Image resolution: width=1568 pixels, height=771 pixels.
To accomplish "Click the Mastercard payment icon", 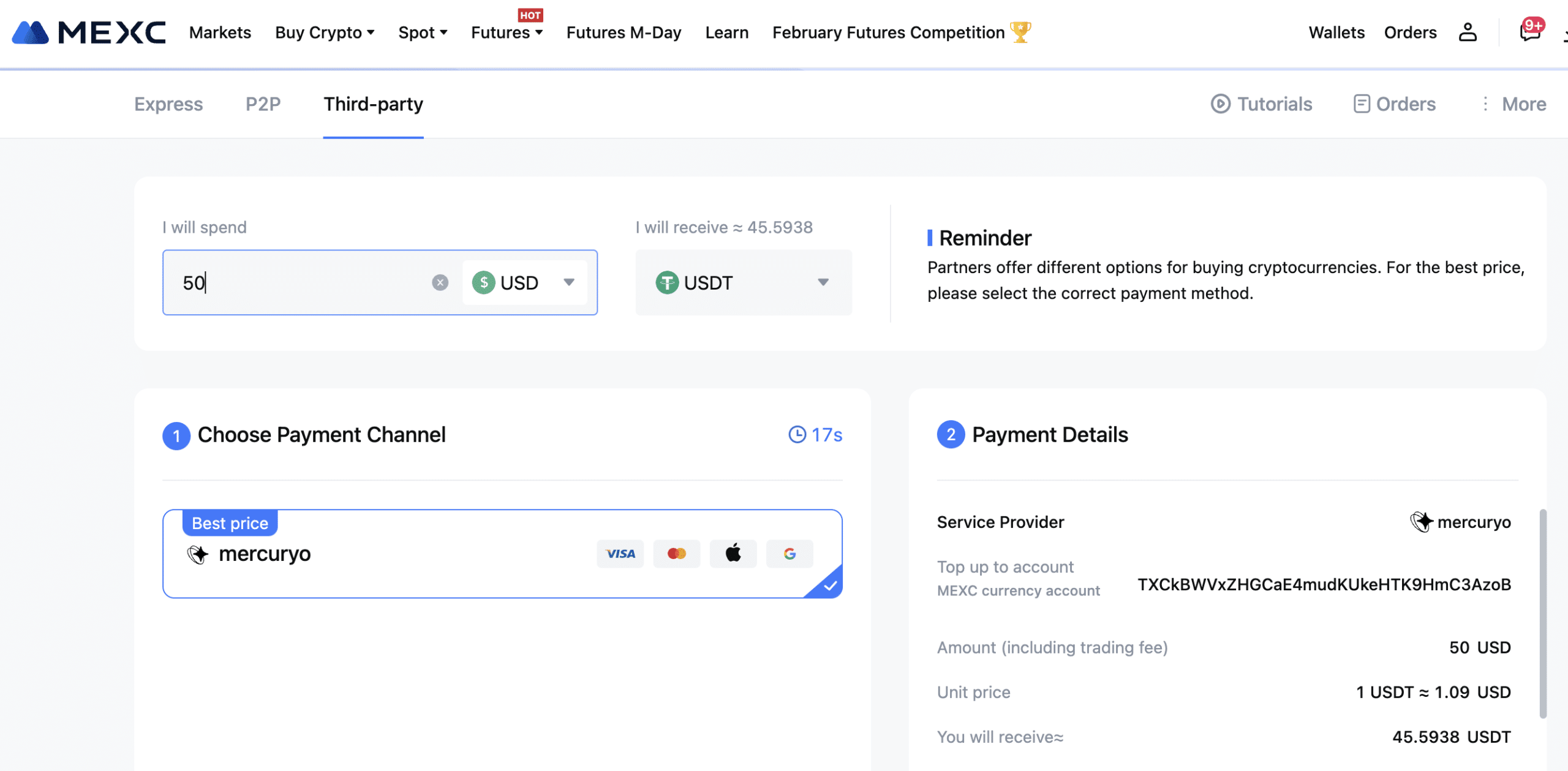I will (676, 554).
